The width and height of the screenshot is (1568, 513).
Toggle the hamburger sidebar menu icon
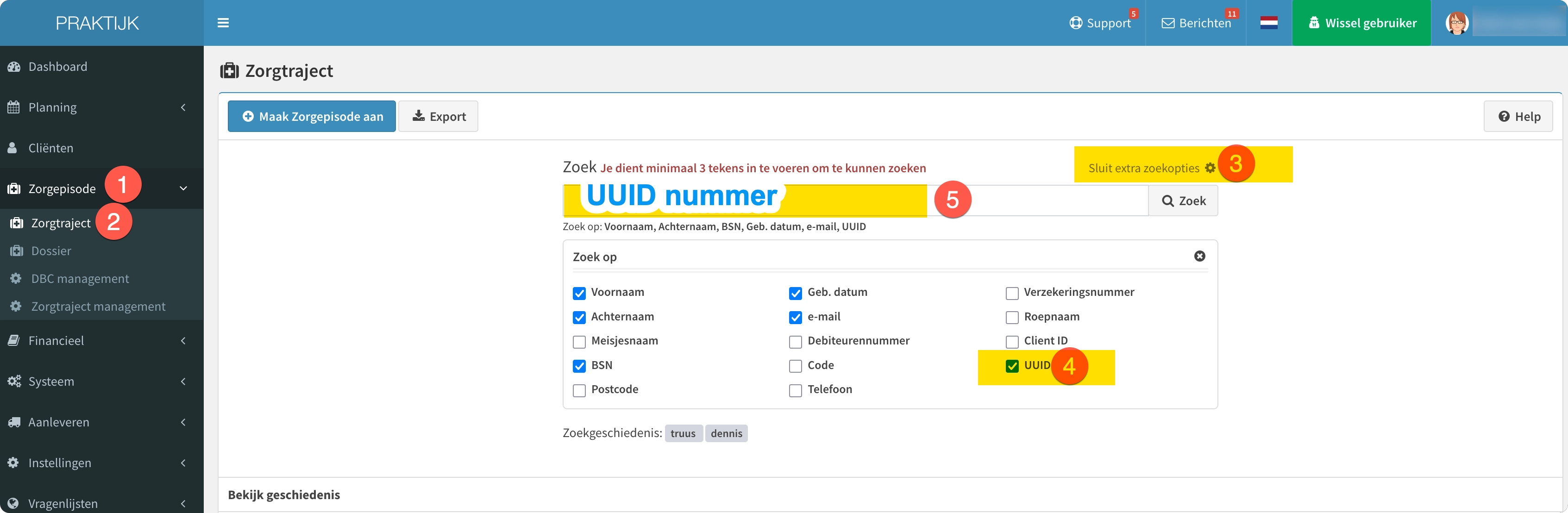point(223,23)
